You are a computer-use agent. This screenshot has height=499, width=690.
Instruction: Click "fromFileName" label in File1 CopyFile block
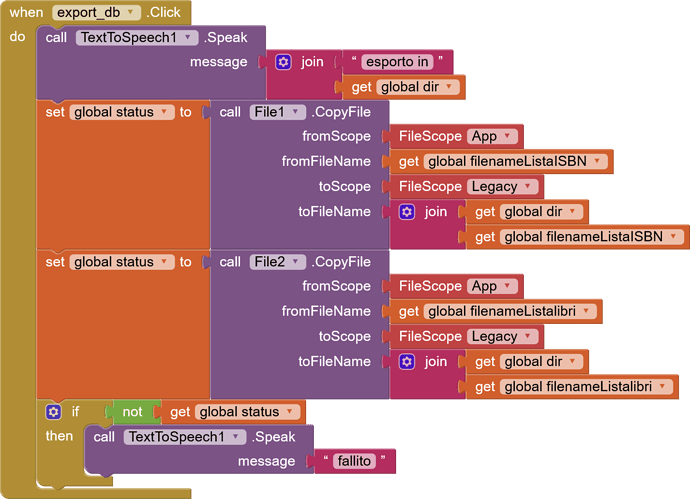pos(326,161)
